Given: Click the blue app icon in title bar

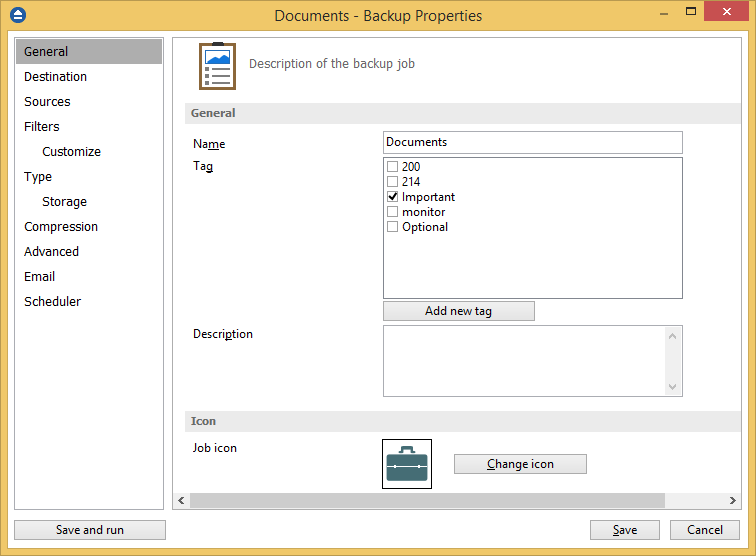Looking at the screenshot, I should 18,15.
